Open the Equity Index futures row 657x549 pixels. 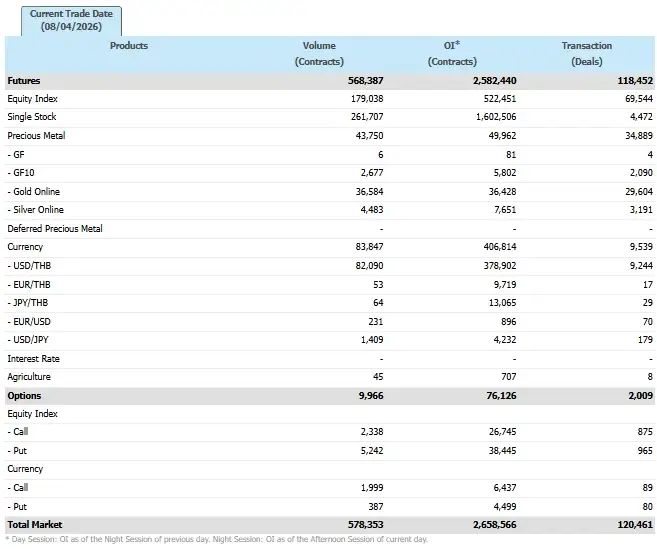[x=32, y=99]
